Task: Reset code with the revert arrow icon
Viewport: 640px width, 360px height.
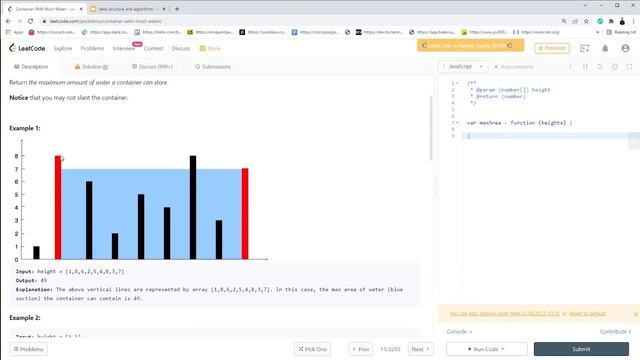Action: coord(600,67)
